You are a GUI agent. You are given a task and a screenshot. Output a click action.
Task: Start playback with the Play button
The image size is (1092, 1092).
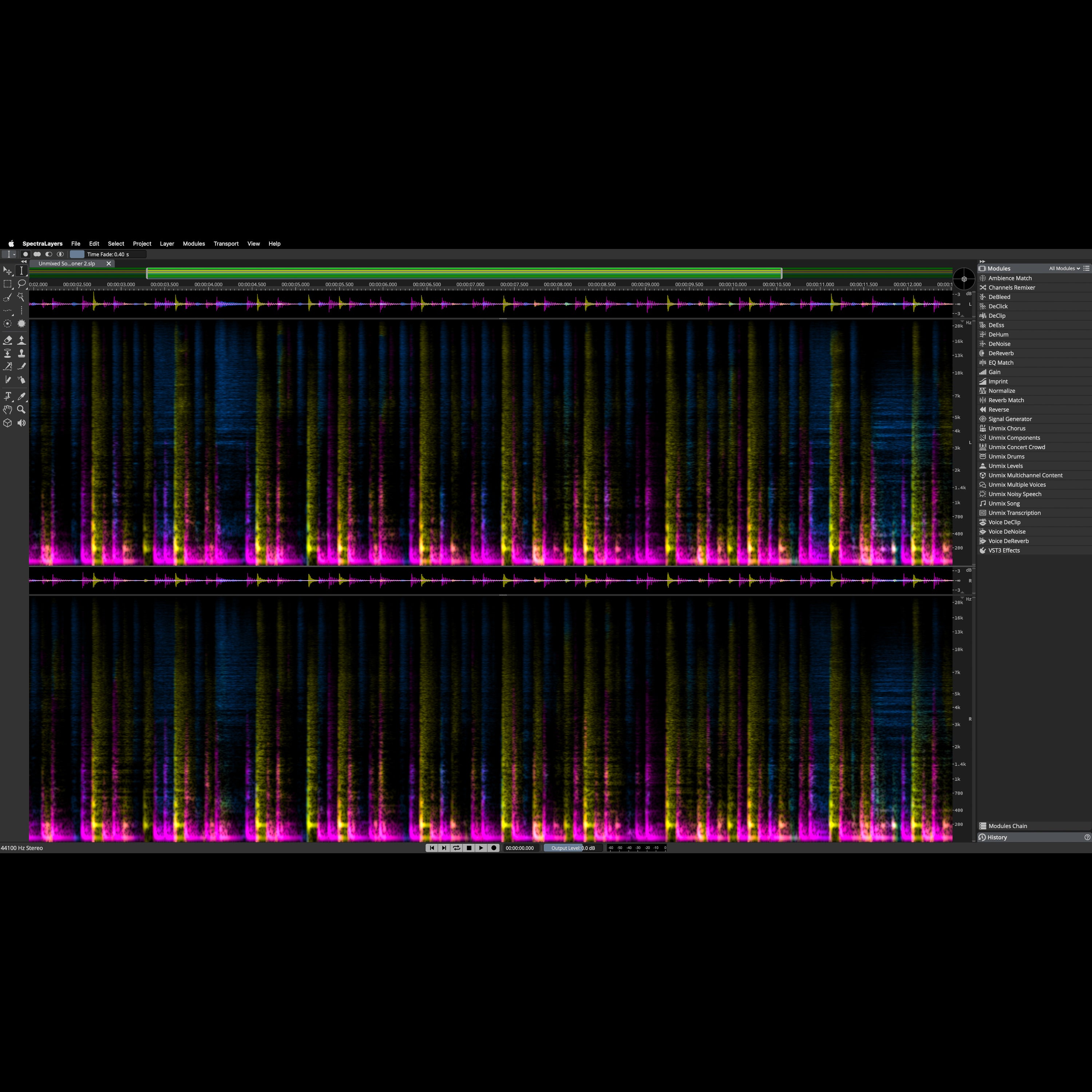pos(481,848)
